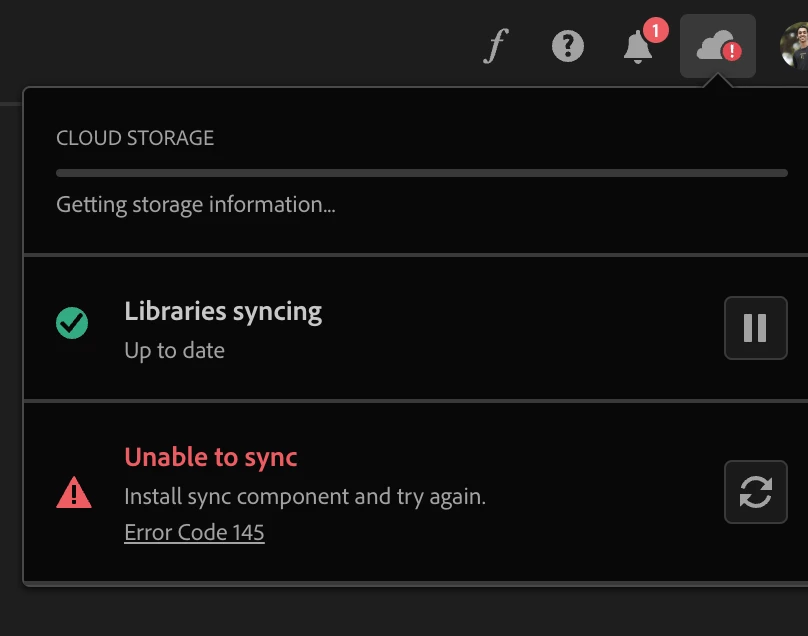
Task: Click the Unable to sync heading
Action: [x=210, y=457]
